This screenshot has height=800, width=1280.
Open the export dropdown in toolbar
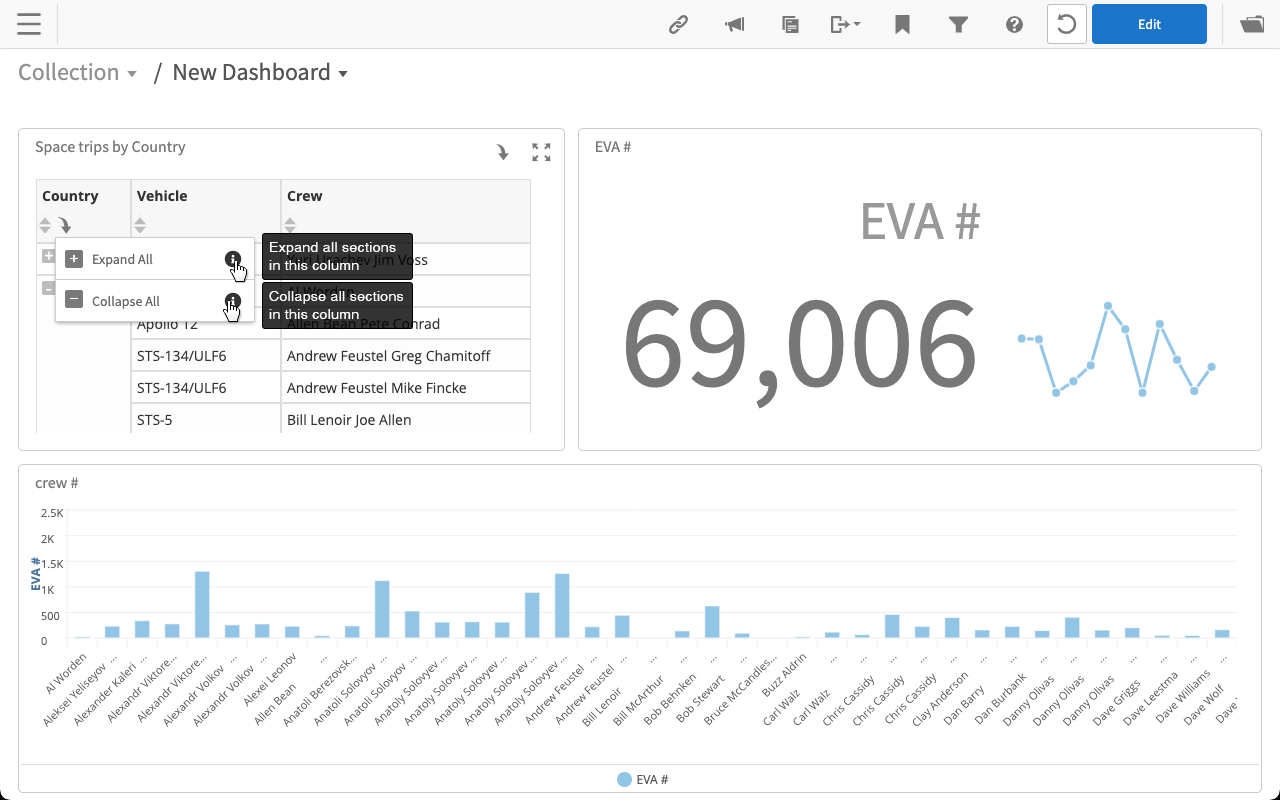point(845,25)
